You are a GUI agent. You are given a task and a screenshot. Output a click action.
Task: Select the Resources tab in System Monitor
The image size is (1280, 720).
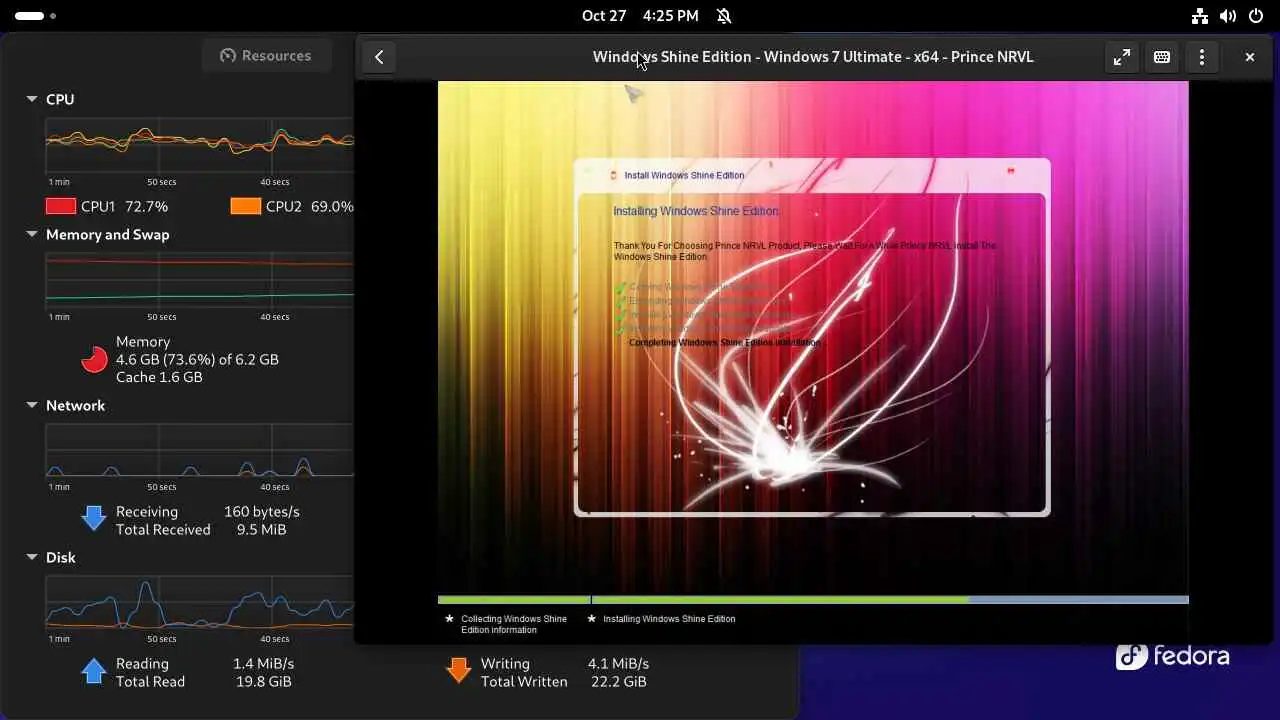[x=266, y=56]
